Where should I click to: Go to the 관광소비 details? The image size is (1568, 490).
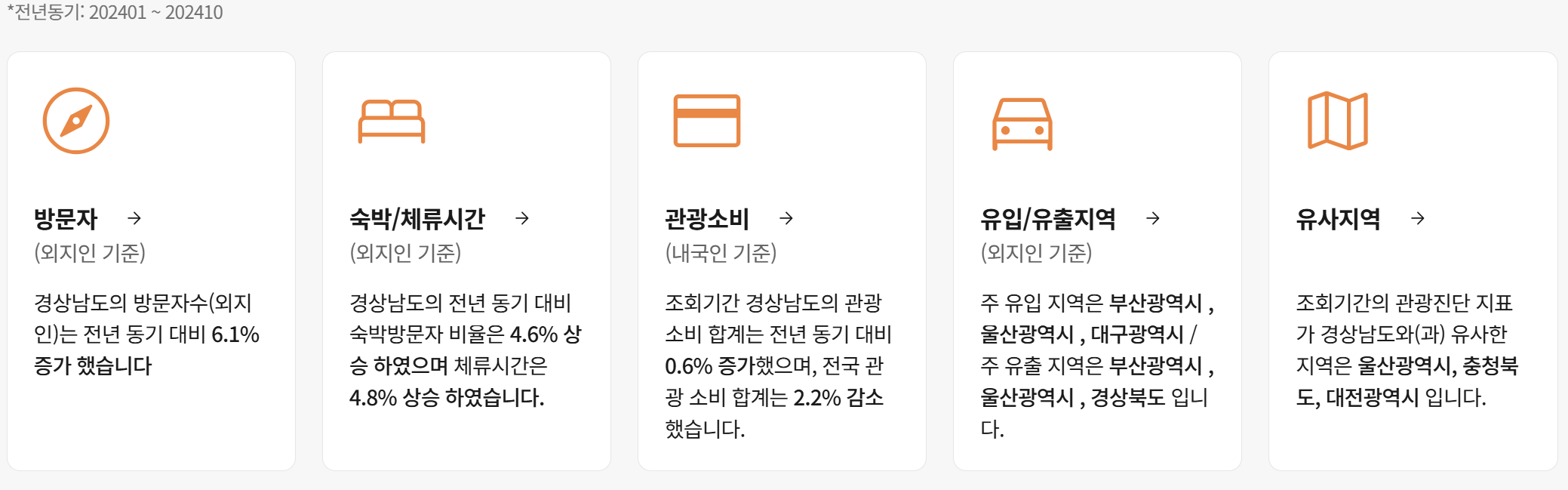pos(706,219)
